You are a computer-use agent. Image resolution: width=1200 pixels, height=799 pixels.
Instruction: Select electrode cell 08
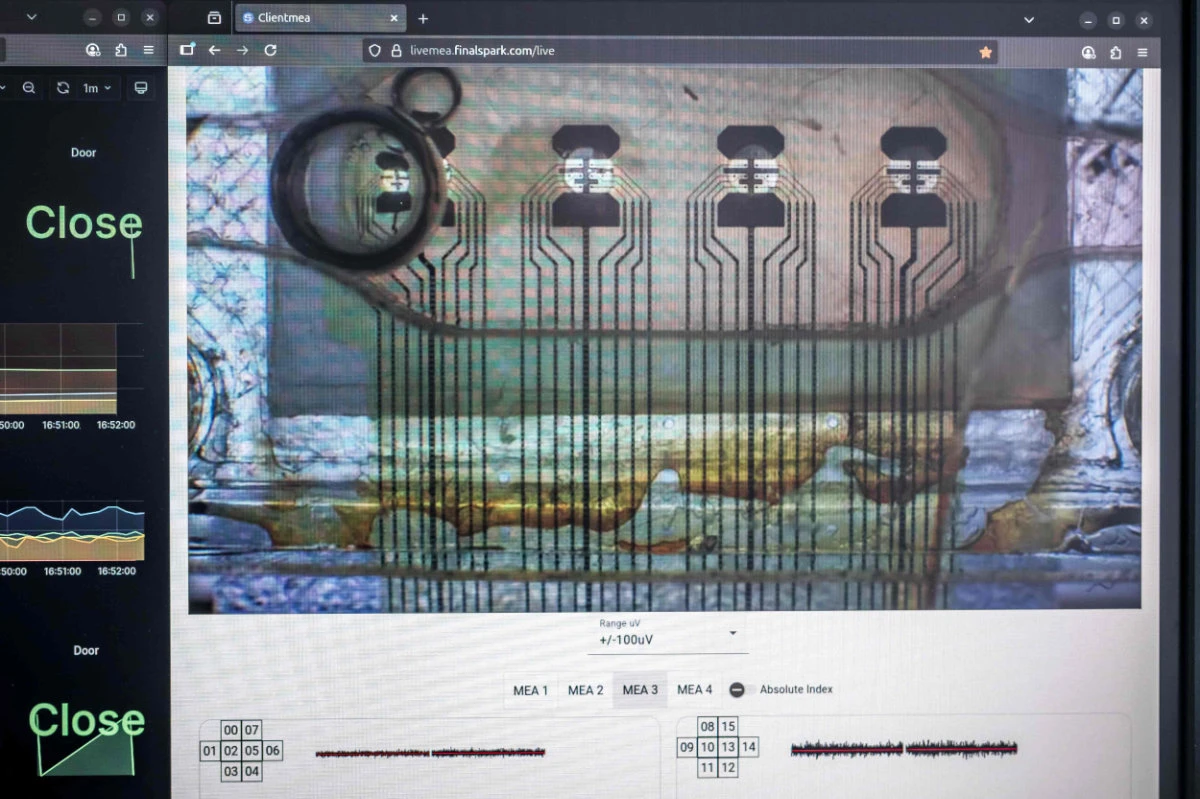click(x=708, y=727)
